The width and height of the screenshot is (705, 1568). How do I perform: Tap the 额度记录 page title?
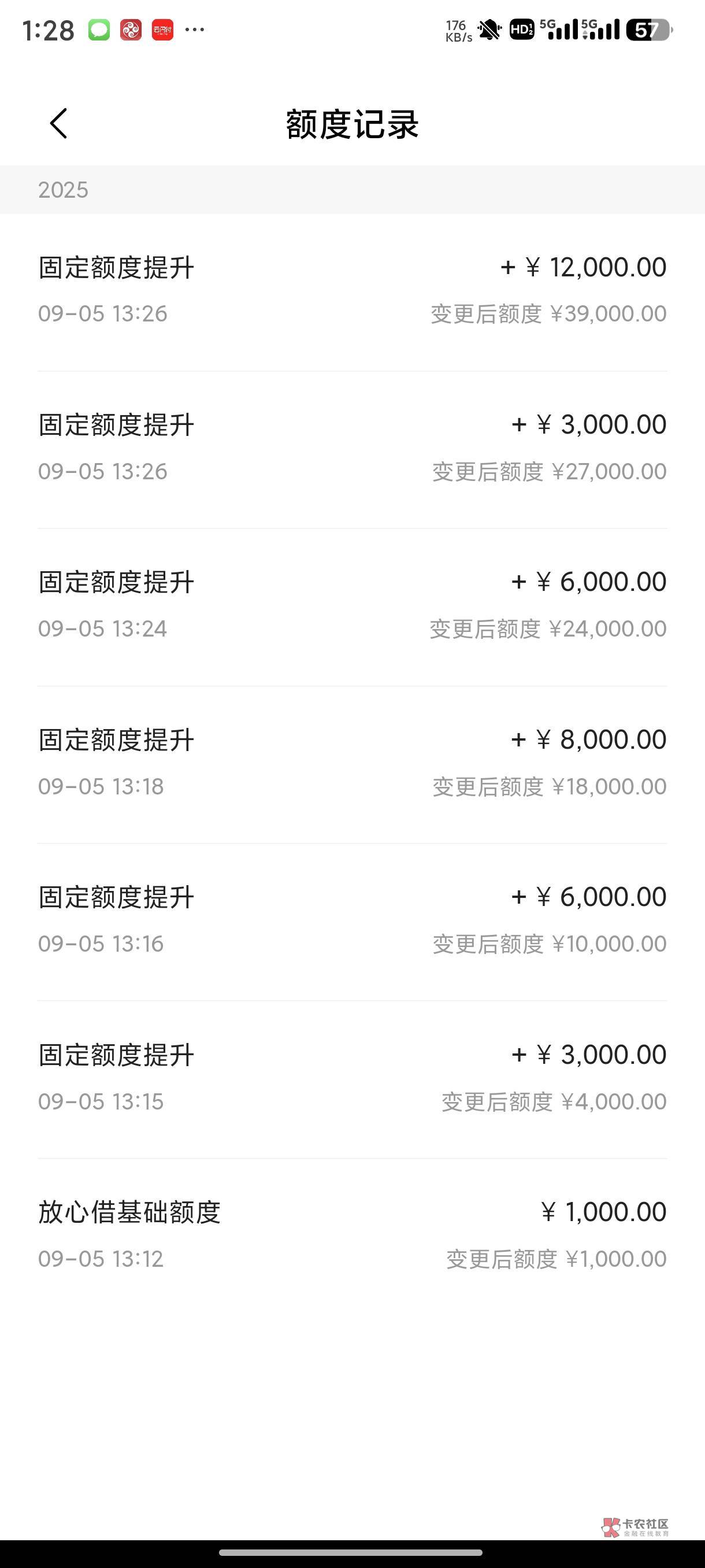(352, 124)
